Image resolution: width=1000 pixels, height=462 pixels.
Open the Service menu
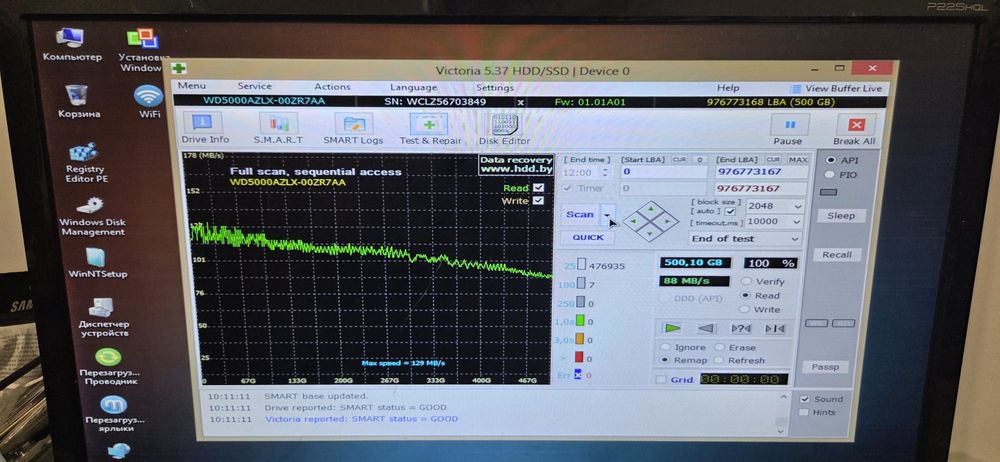pos(254,86)
